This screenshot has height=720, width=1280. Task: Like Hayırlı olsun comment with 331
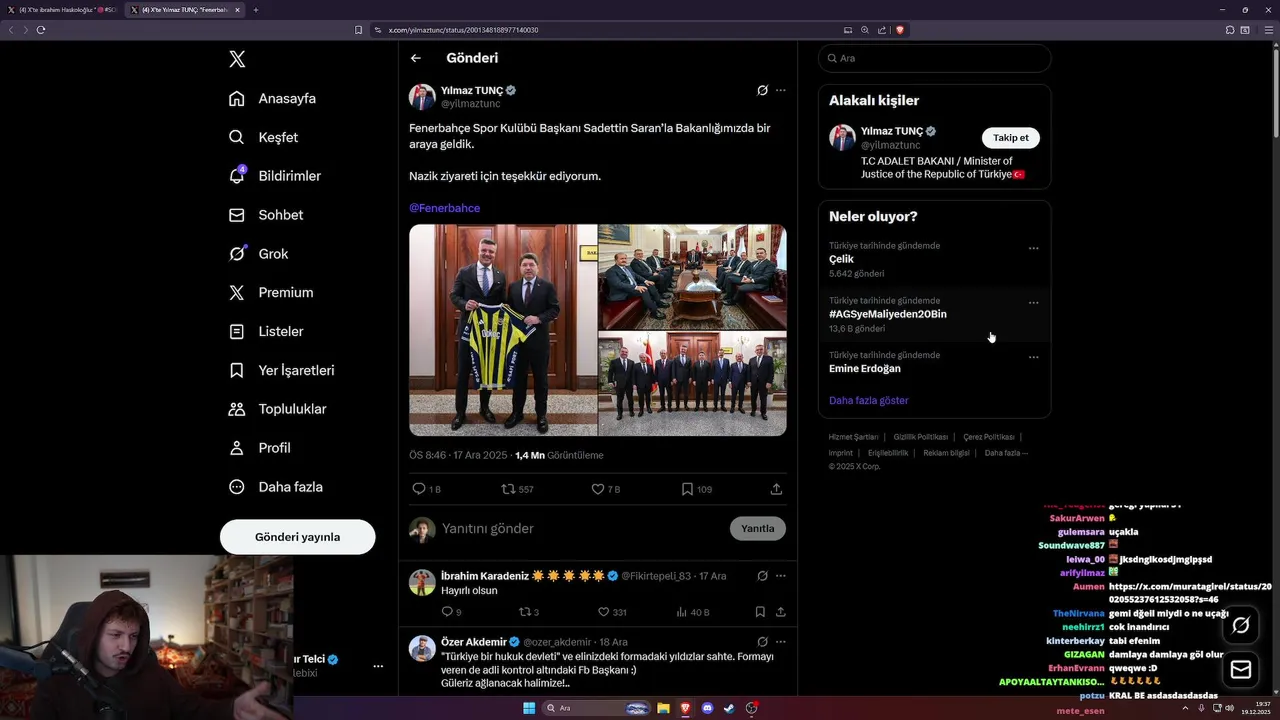(611, 612)
